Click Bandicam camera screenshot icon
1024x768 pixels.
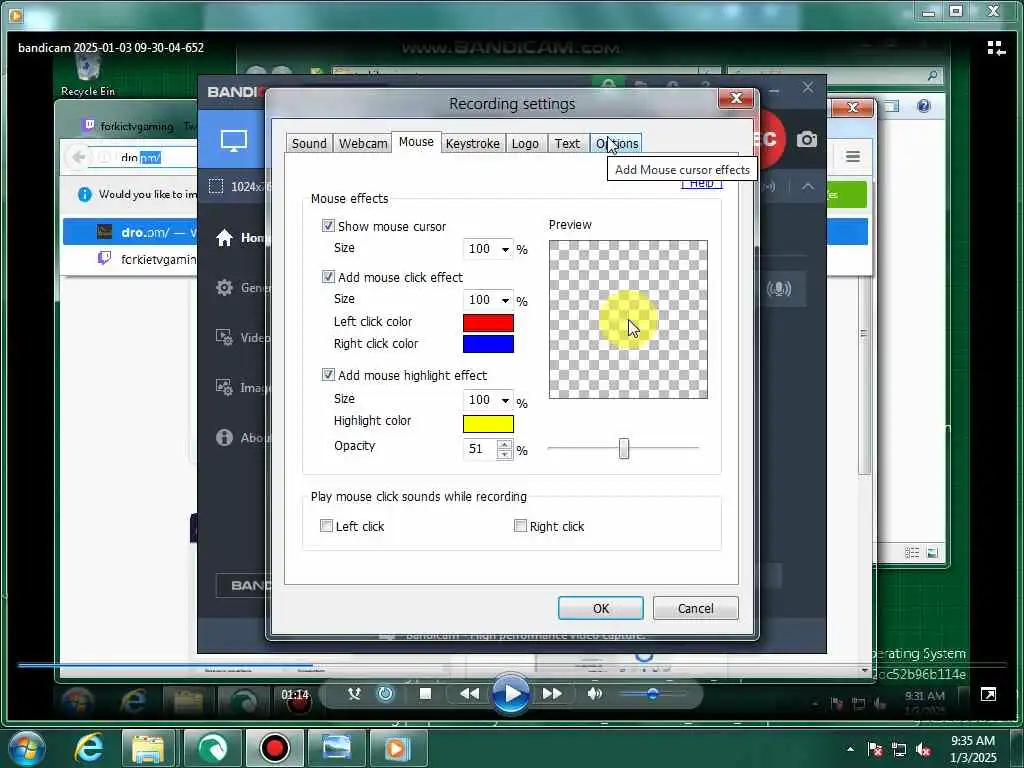[807, 139]
